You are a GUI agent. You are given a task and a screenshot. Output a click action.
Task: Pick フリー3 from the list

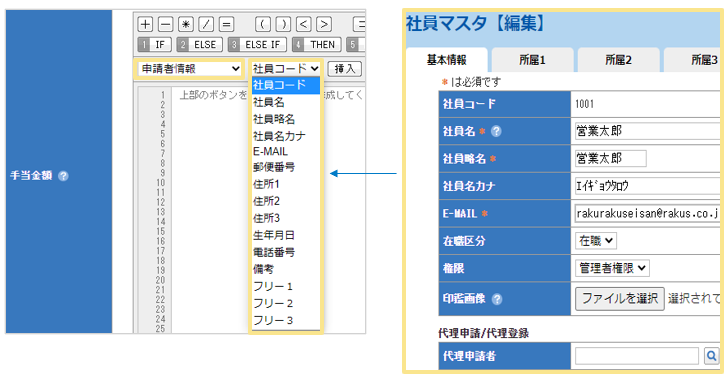286,320
